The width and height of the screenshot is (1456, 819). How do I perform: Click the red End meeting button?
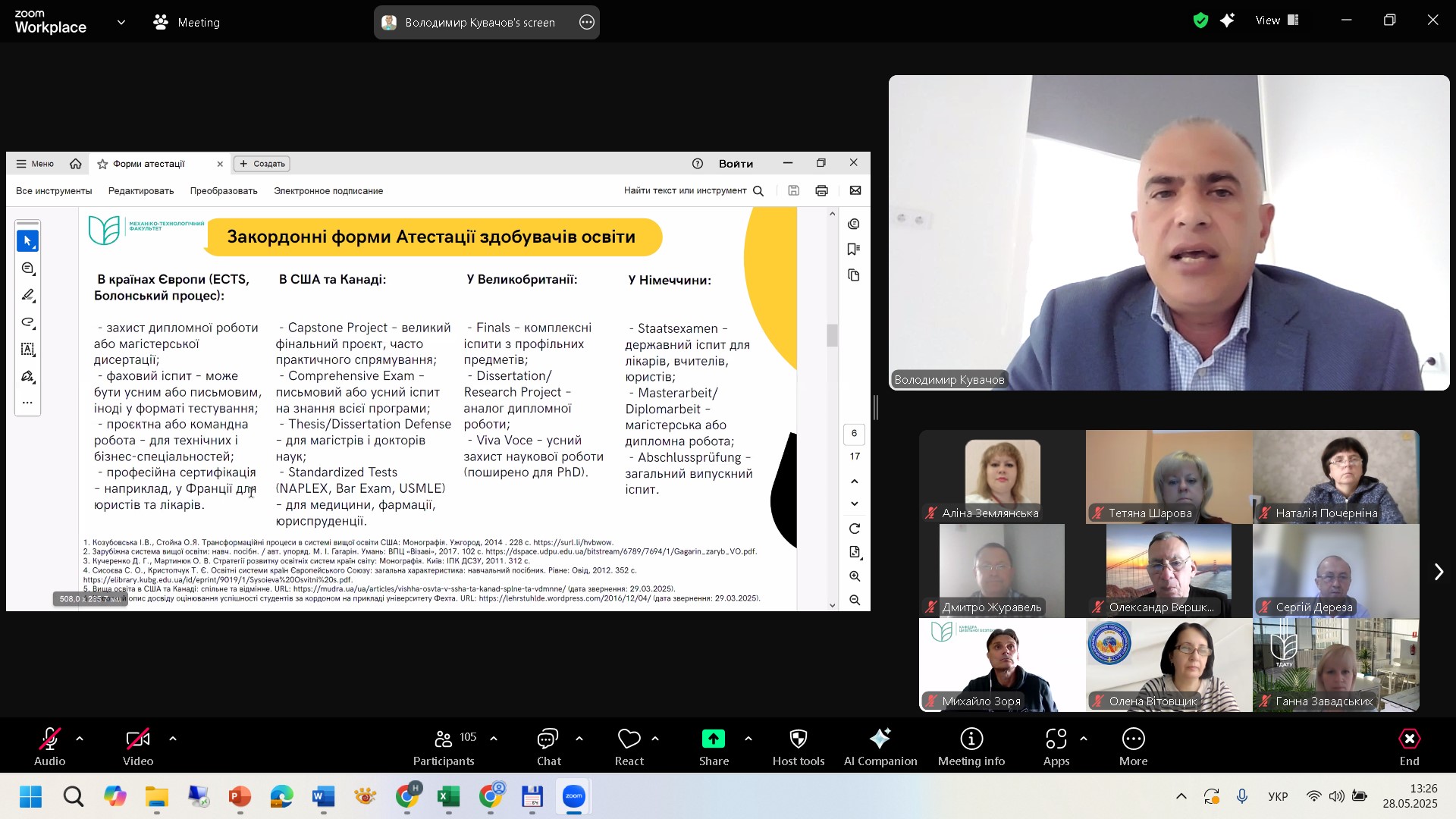point(1409,746)
